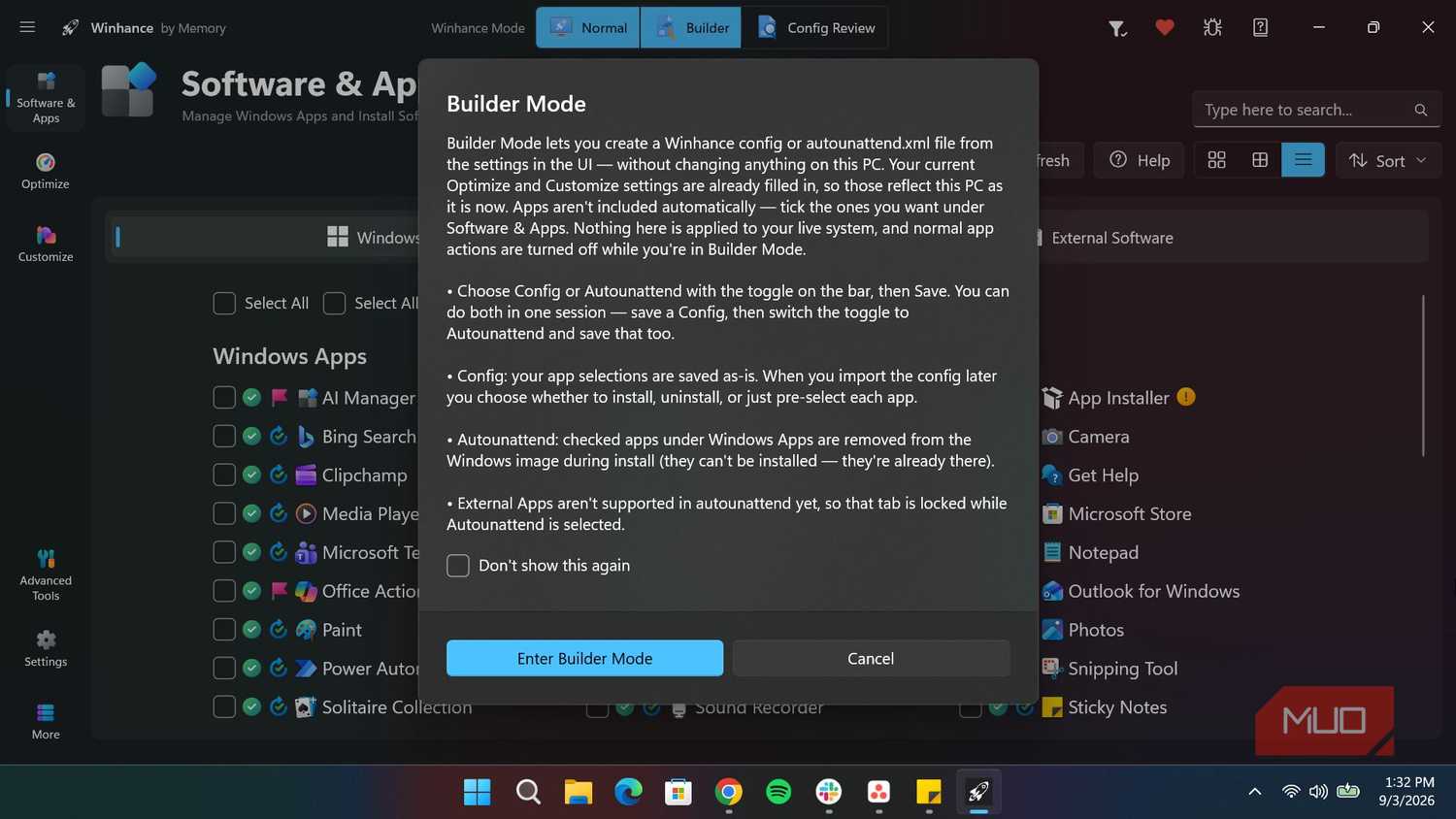This screenshot has height=819, width=1456.
Task: Launch Google Chrome from the taskbar
Action: tap(728, 793)
